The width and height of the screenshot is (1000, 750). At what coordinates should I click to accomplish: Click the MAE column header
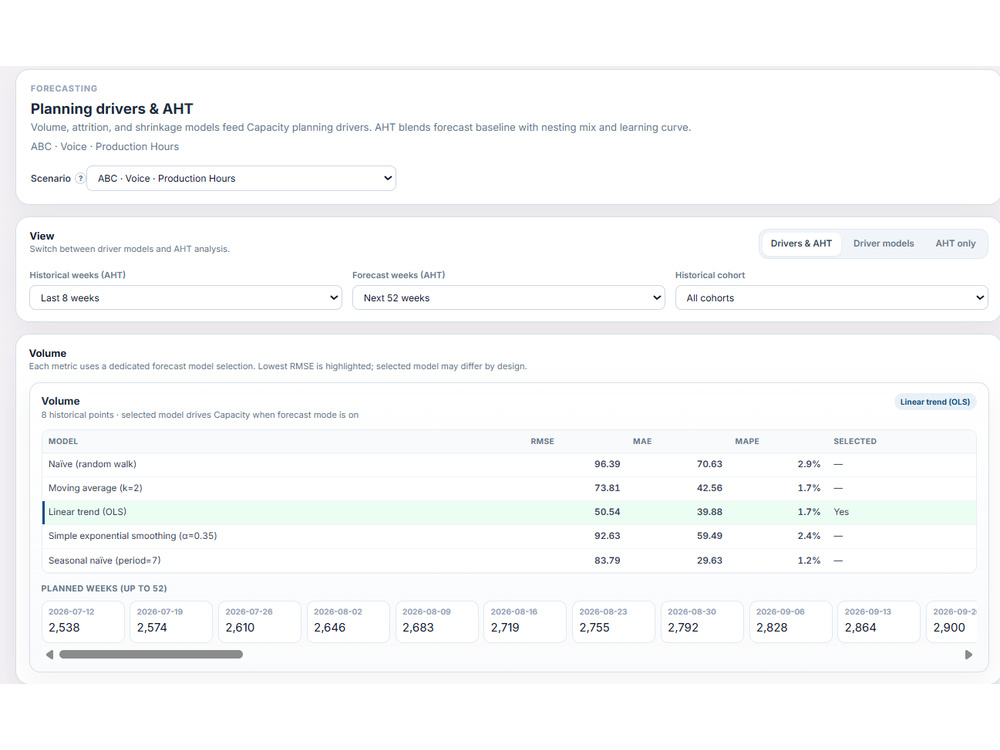[x=642, y=441]
